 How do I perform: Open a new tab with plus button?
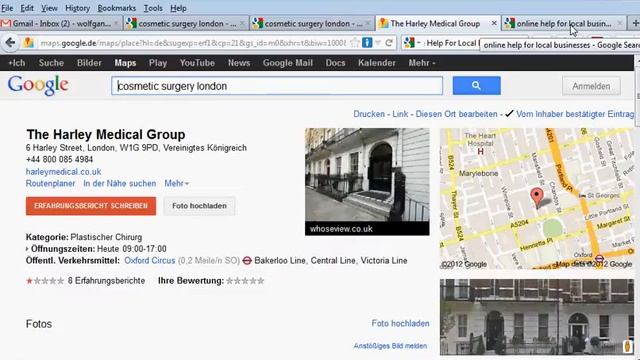[x=635, y=23]
